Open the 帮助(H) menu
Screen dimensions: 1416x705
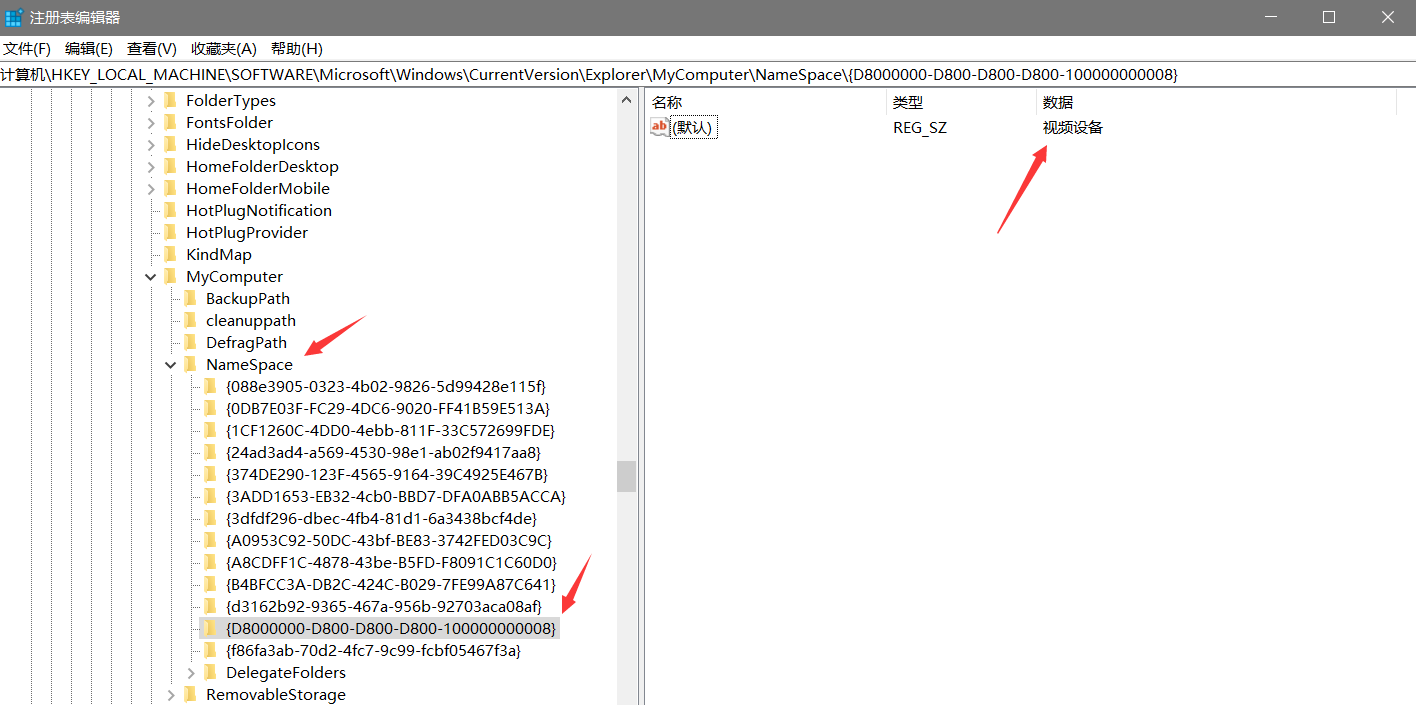coord(297,49)
